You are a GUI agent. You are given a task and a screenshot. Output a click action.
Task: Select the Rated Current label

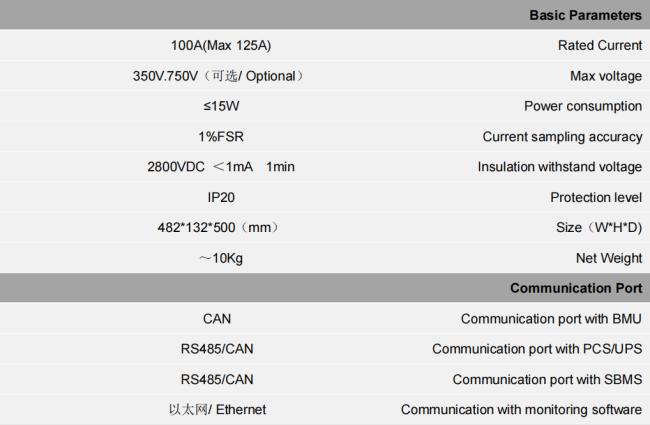point(600,45)
